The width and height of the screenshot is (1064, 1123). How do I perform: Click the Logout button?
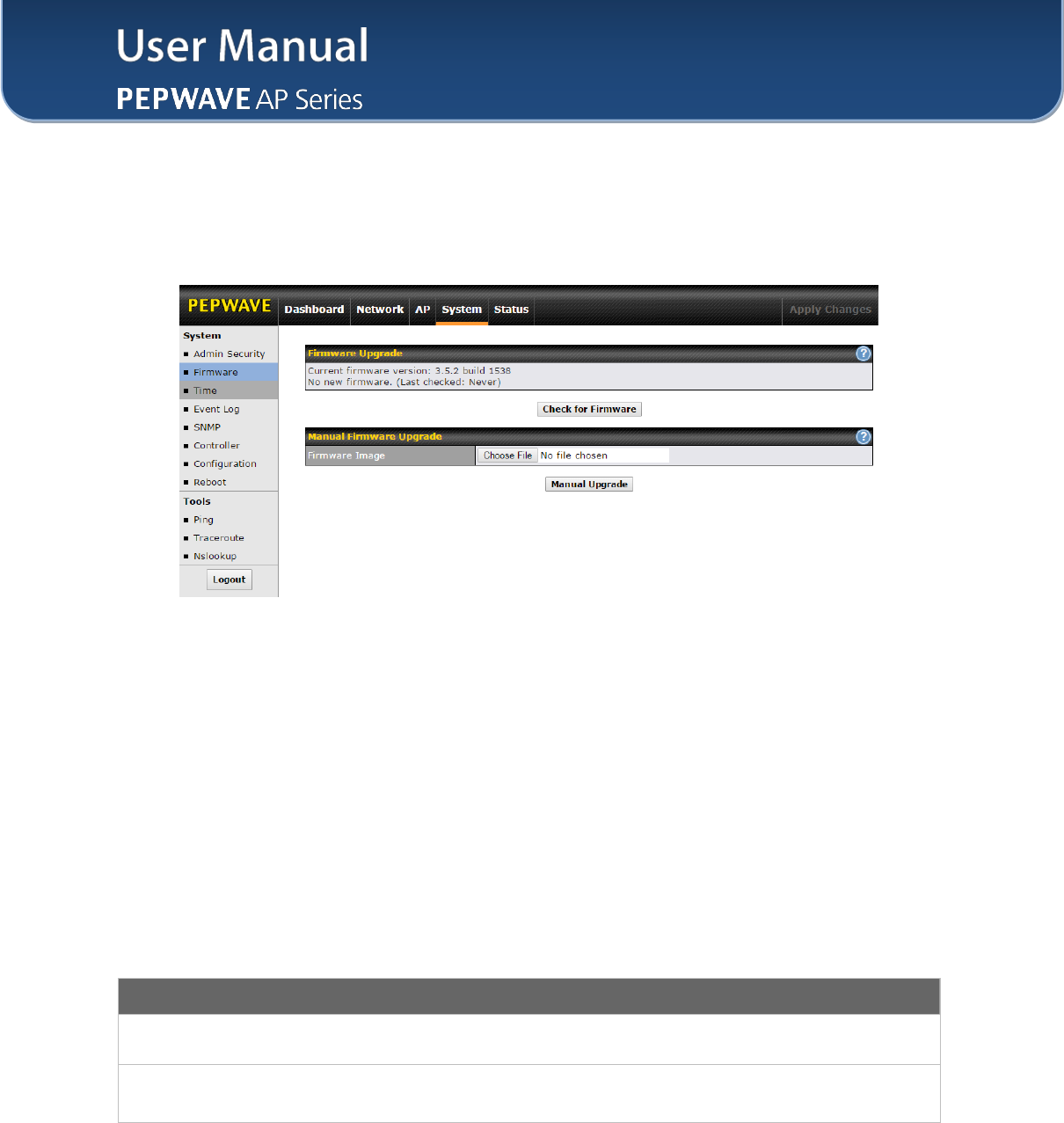[x=230, y=580]
